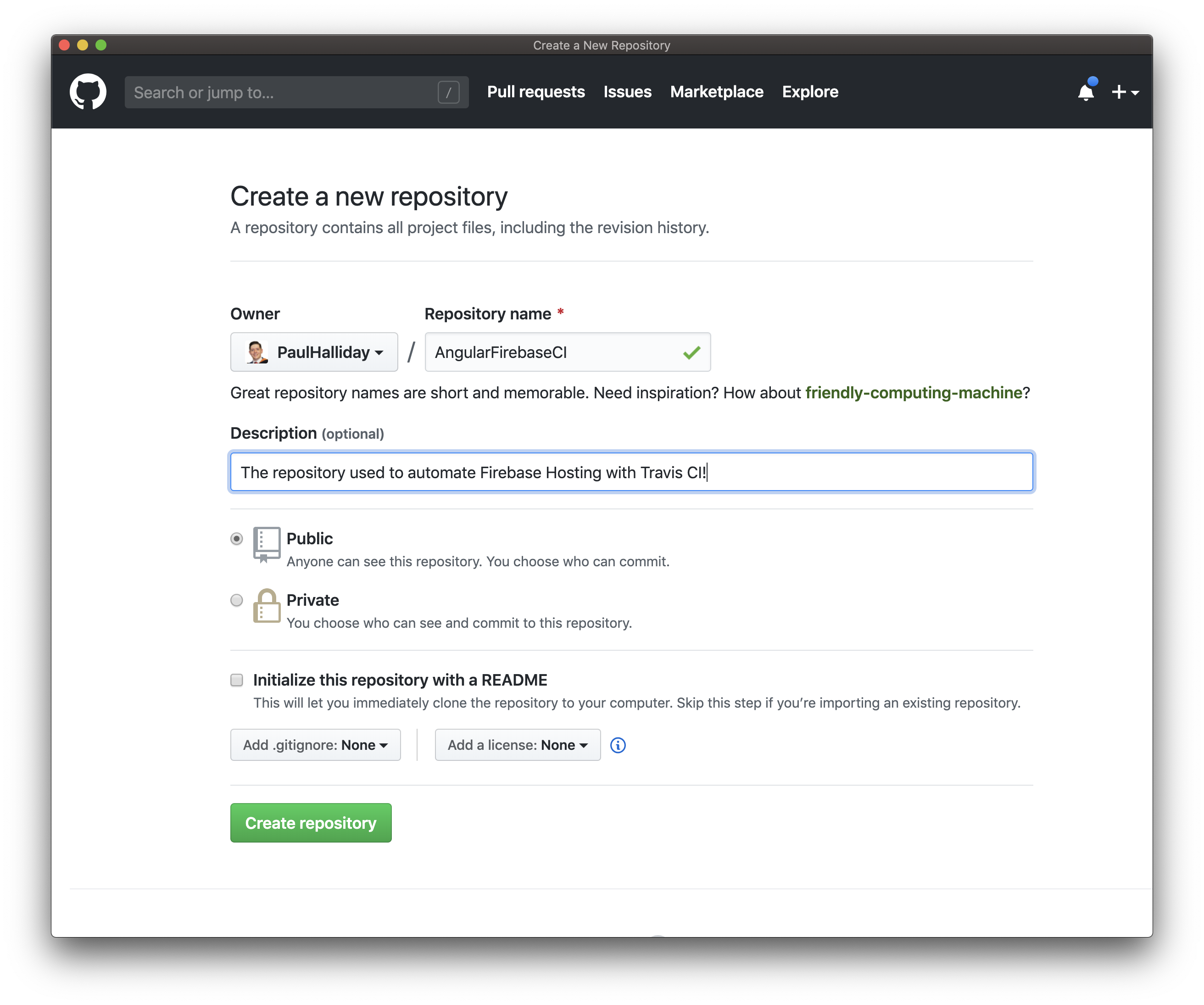Click PaulHalliday's avatar picture

coord(256,352)
